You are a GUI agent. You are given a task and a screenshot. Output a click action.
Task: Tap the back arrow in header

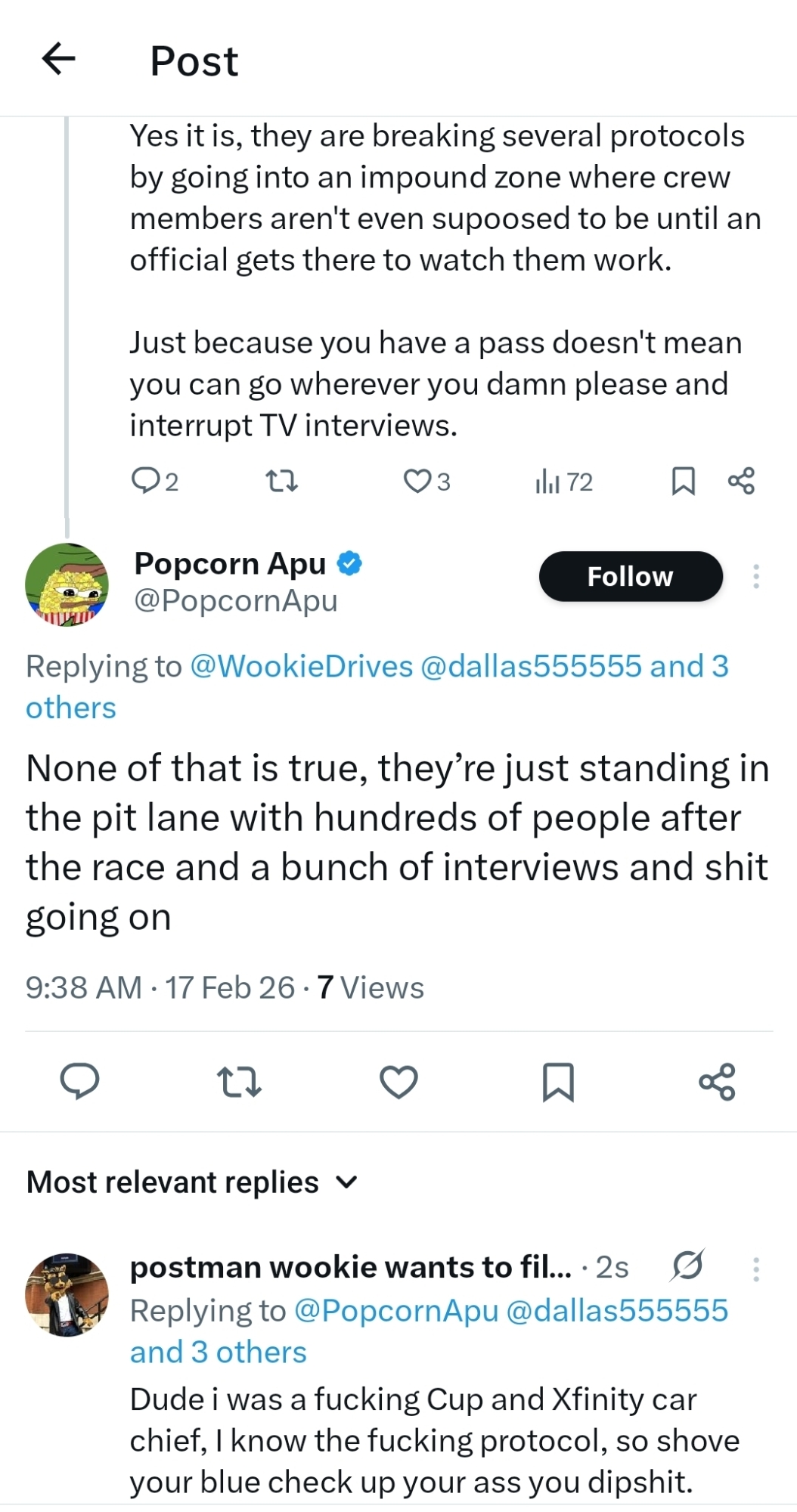[x=59, y=59]
